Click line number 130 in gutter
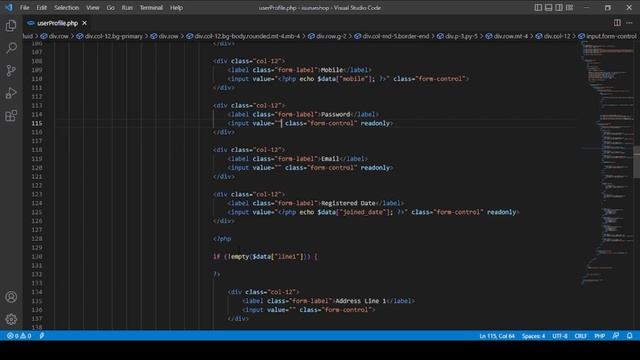 pos(37,257)
